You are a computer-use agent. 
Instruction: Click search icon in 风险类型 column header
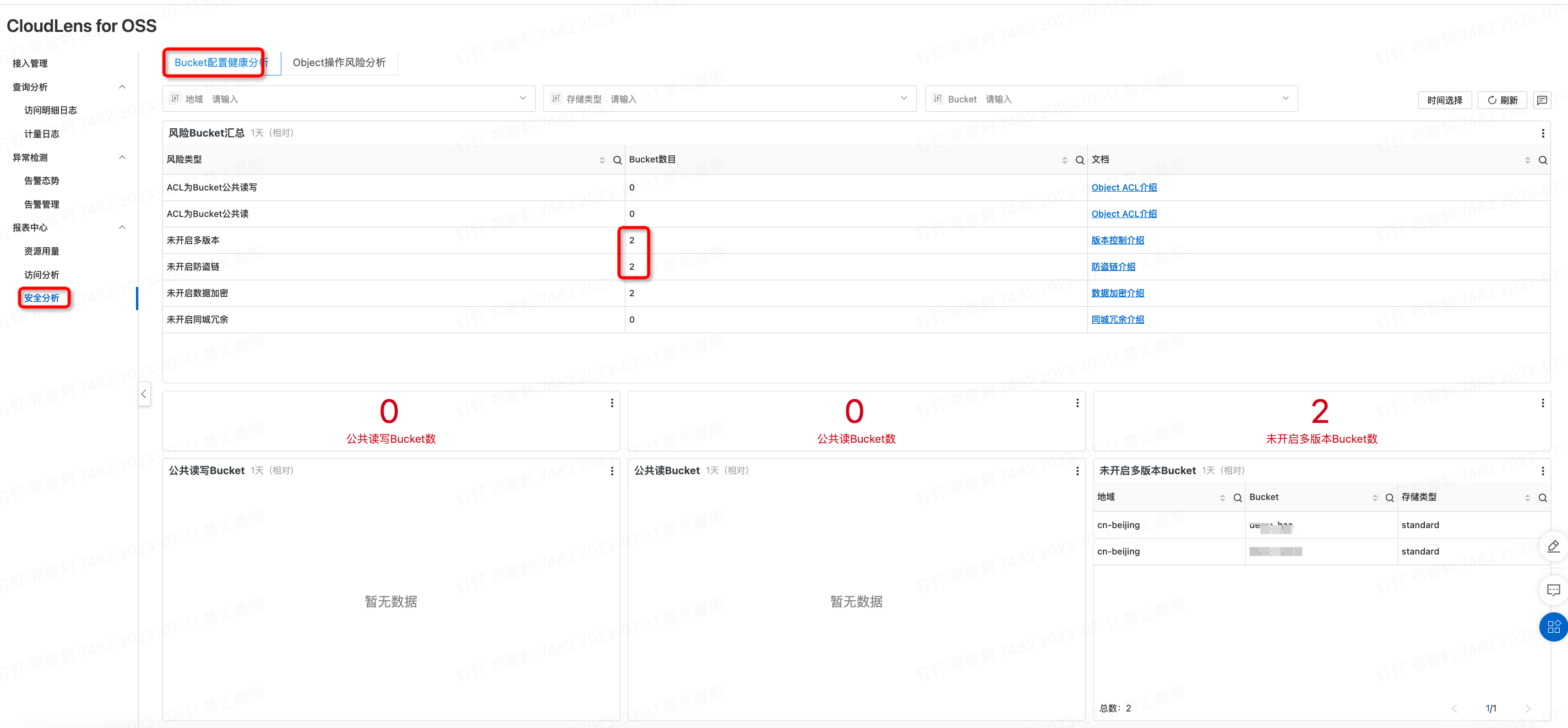[x=617, y=160]
